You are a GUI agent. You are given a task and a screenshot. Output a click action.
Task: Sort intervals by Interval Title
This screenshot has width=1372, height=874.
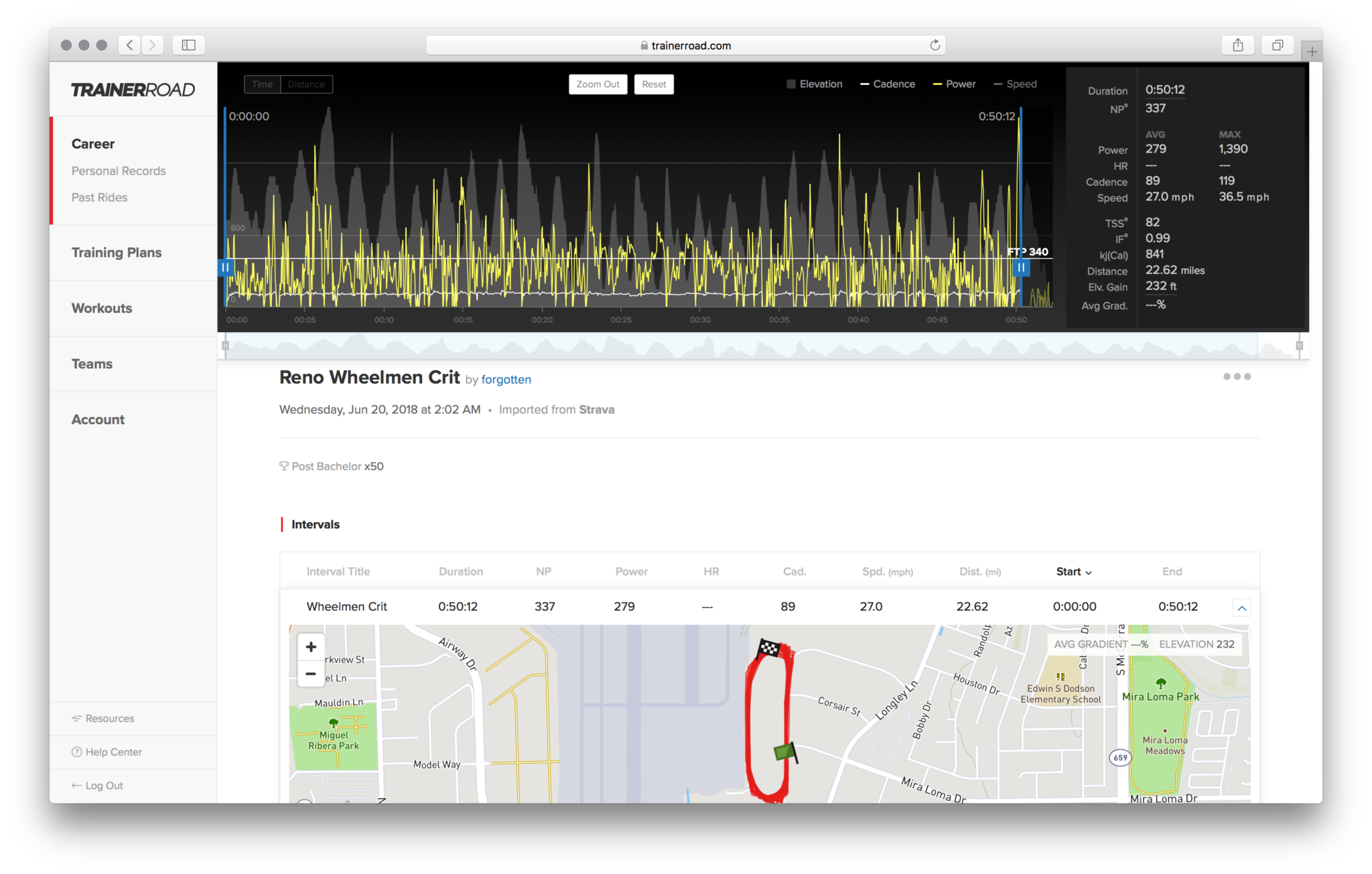338,571
